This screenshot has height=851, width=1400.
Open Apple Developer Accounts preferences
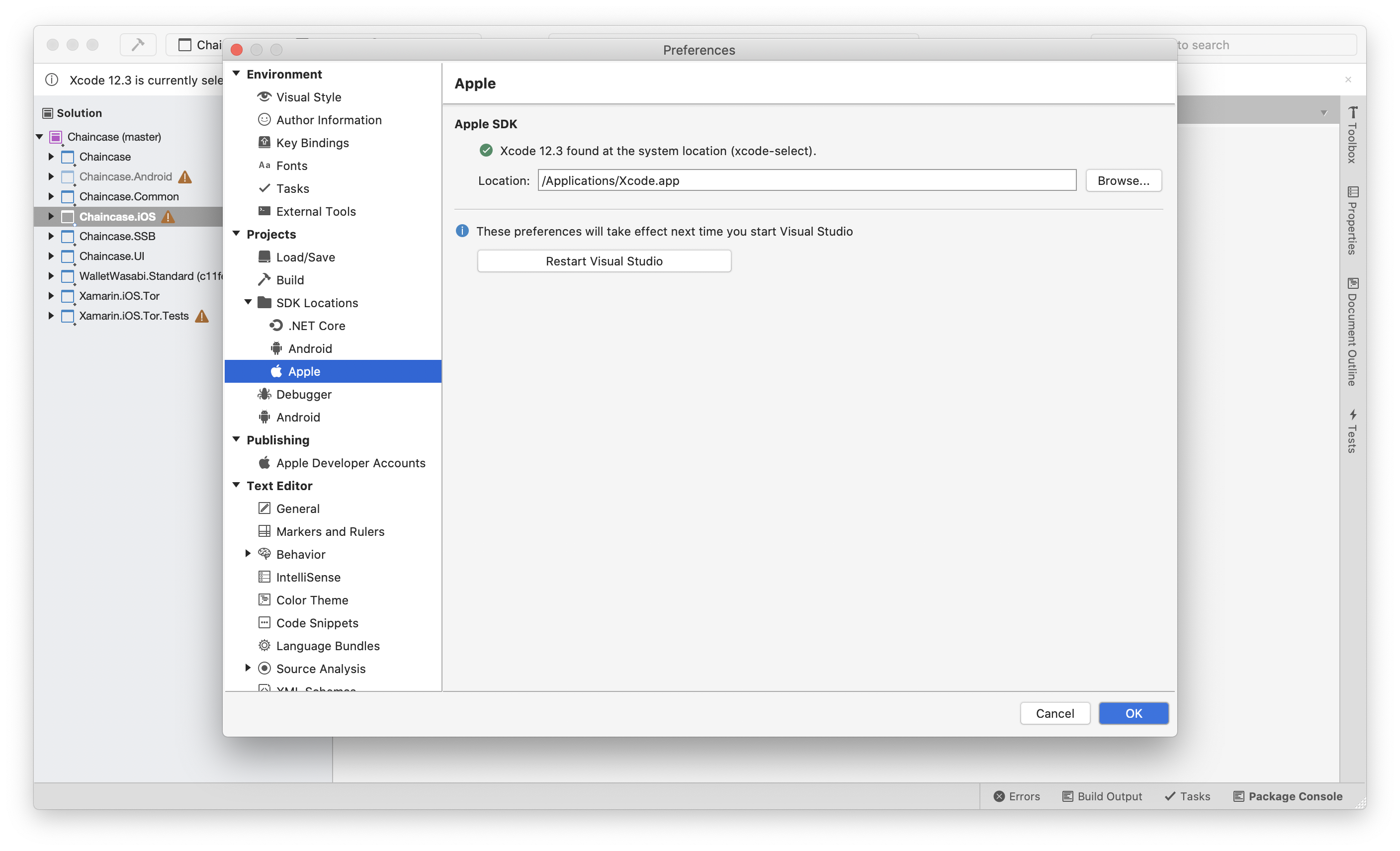[350, 463]
